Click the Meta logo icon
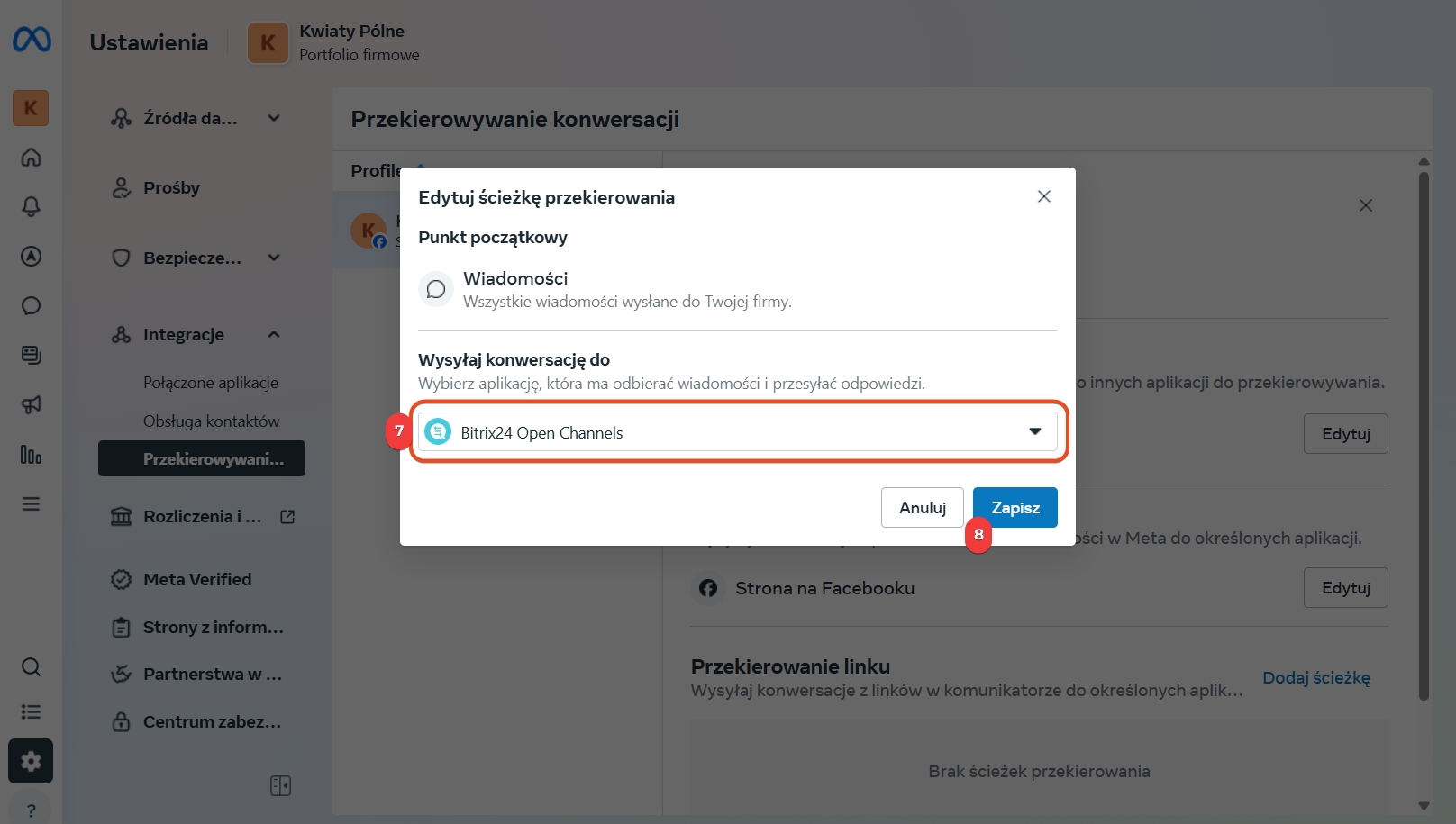 tap(32, 40)
